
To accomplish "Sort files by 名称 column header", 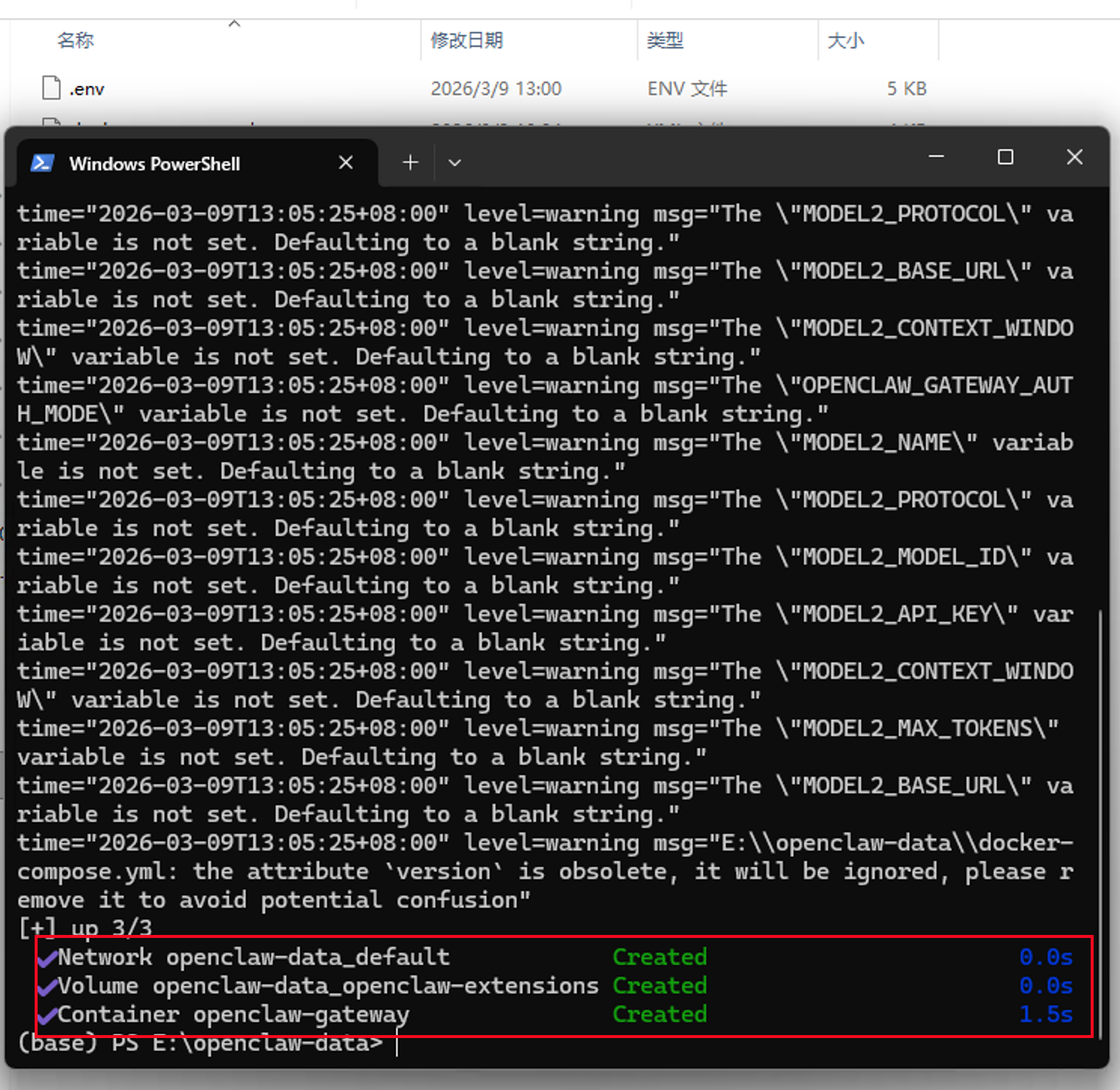I will pyautogui.click(x=75, y=41).
